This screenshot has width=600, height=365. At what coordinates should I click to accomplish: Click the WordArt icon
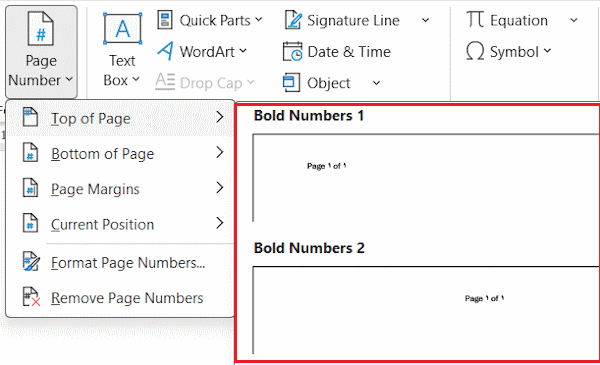166,51
